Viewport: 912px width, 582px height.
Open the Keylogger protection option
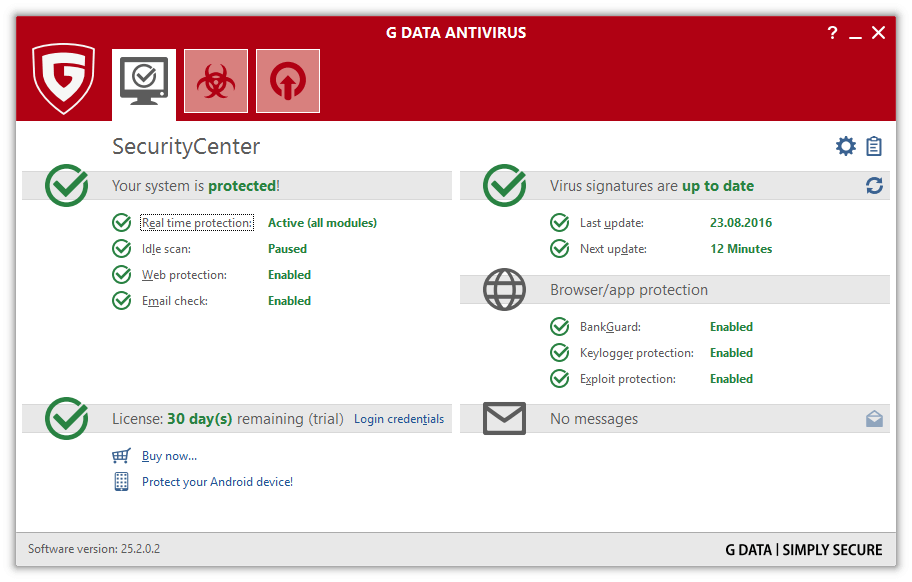[x=637, y=353]
